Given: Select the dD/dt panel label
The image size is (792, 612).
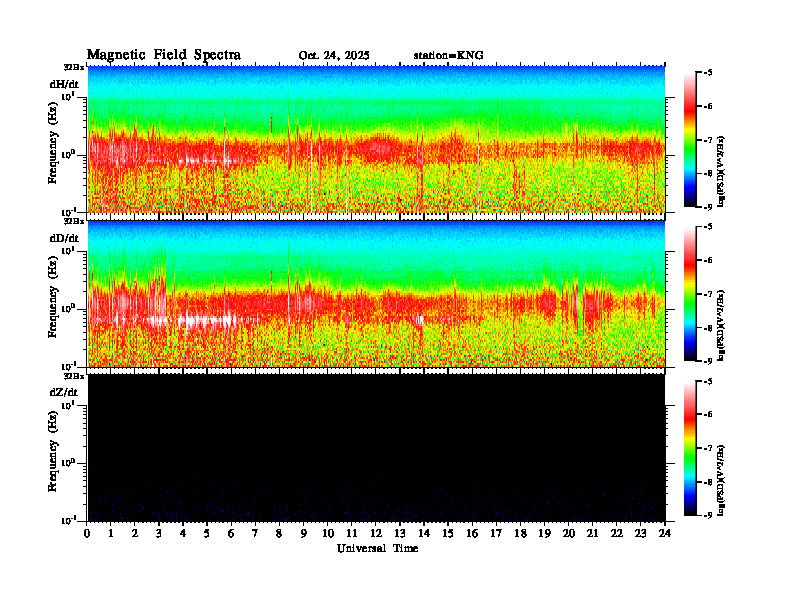Looking at the screenshot, I should [x=64, y=238].
